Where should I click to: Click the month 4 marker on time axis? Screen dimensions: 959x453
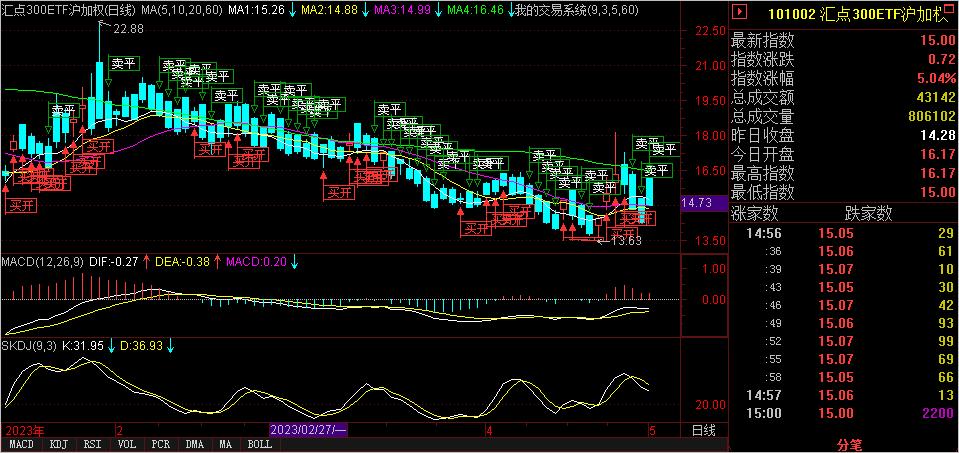point(489,430)
